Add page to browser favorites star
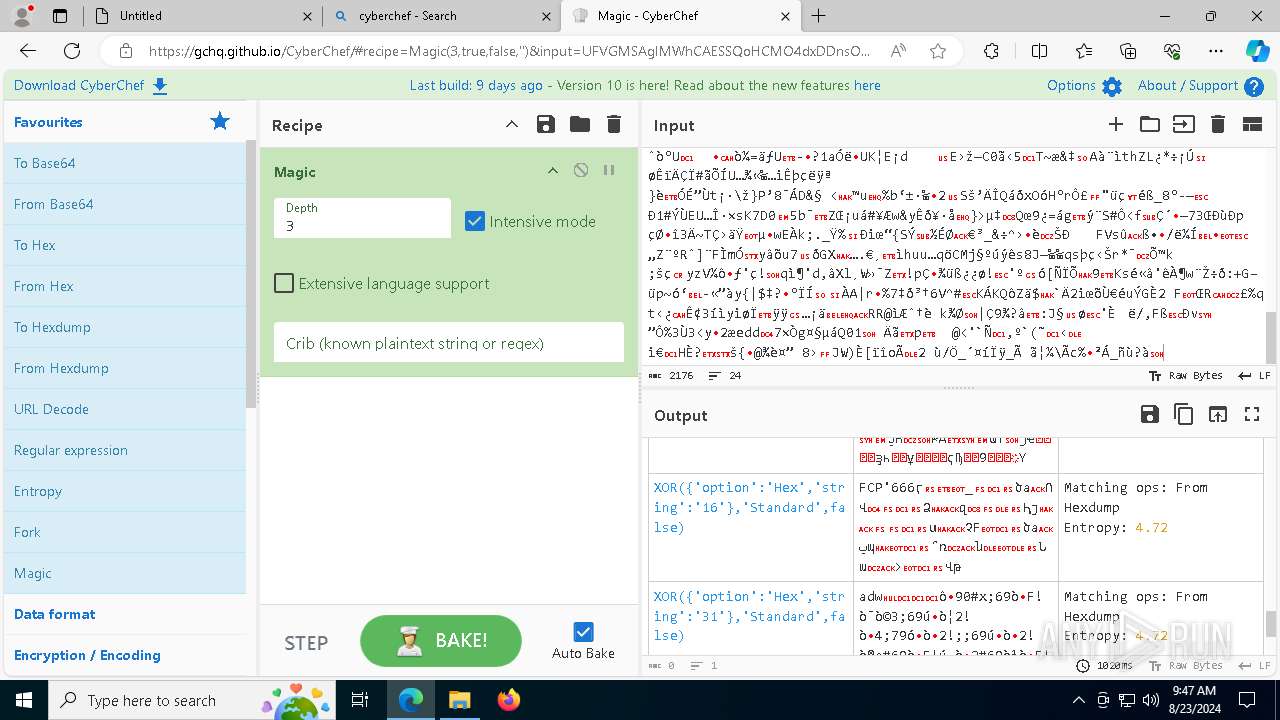The image size is (1280, 720). click(x=937, y=51)
